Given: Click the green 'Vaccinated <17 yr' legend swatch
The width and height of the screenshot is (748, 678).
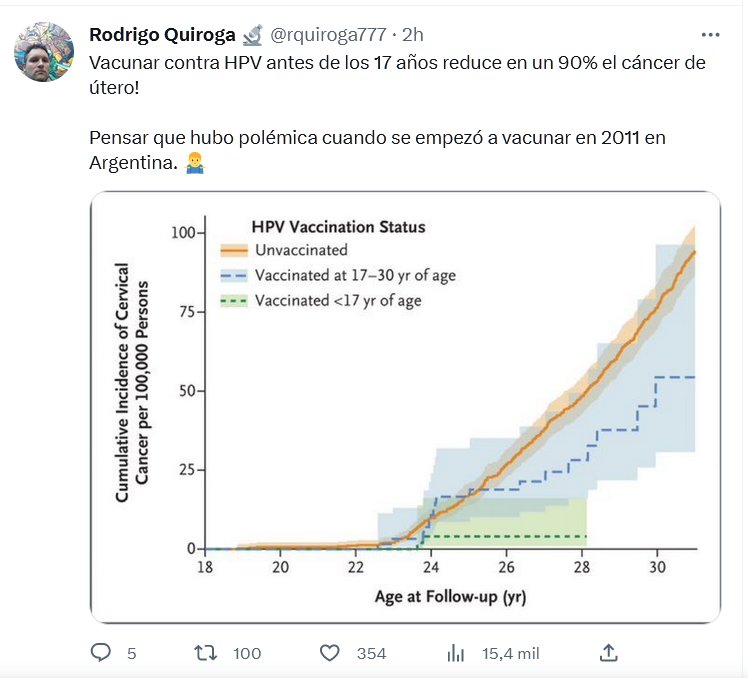Looking at the screenshot, I should tap(233, 300).
